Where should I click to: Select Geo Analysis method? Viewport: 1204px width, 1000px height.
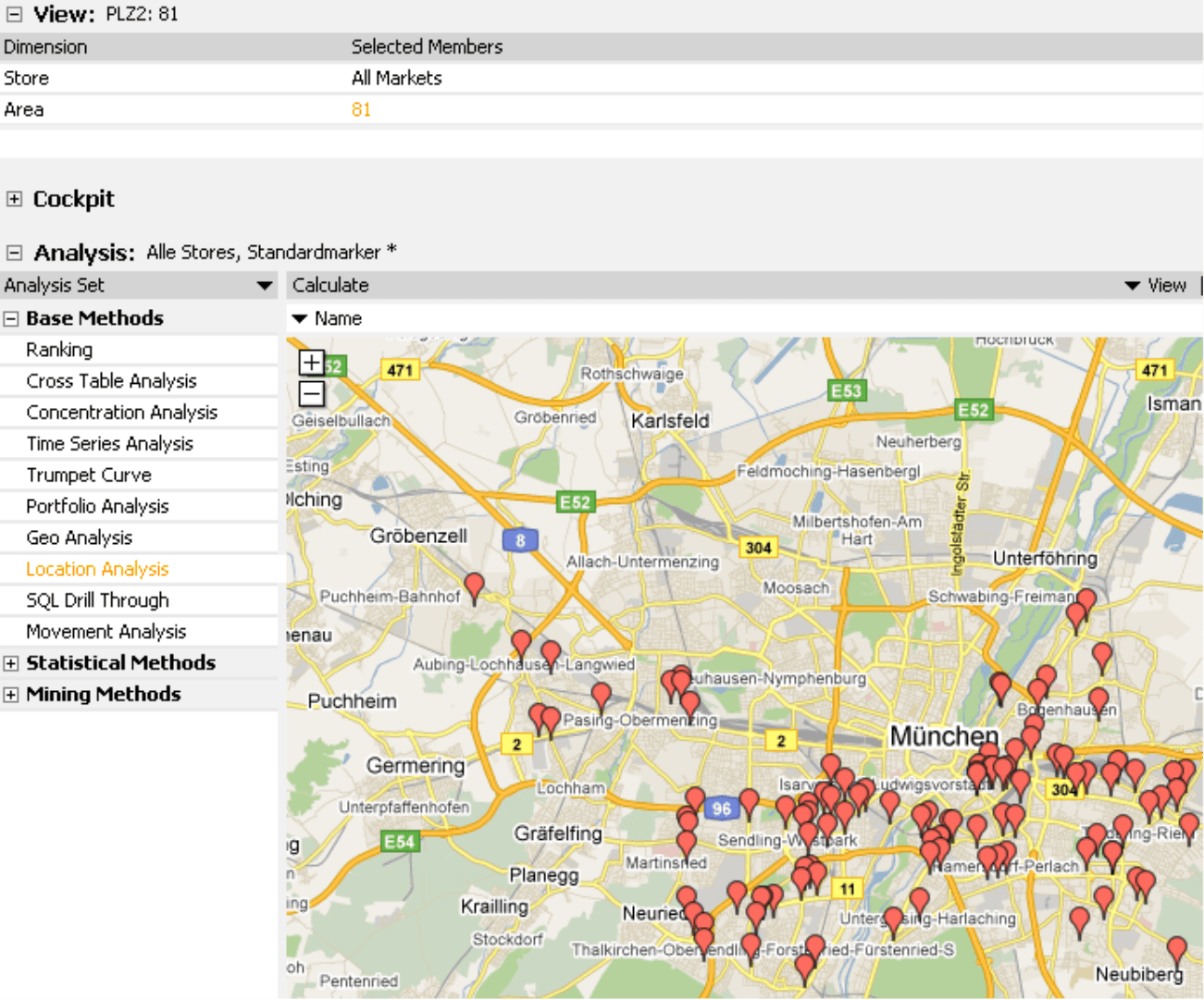[x=80, y=537]
